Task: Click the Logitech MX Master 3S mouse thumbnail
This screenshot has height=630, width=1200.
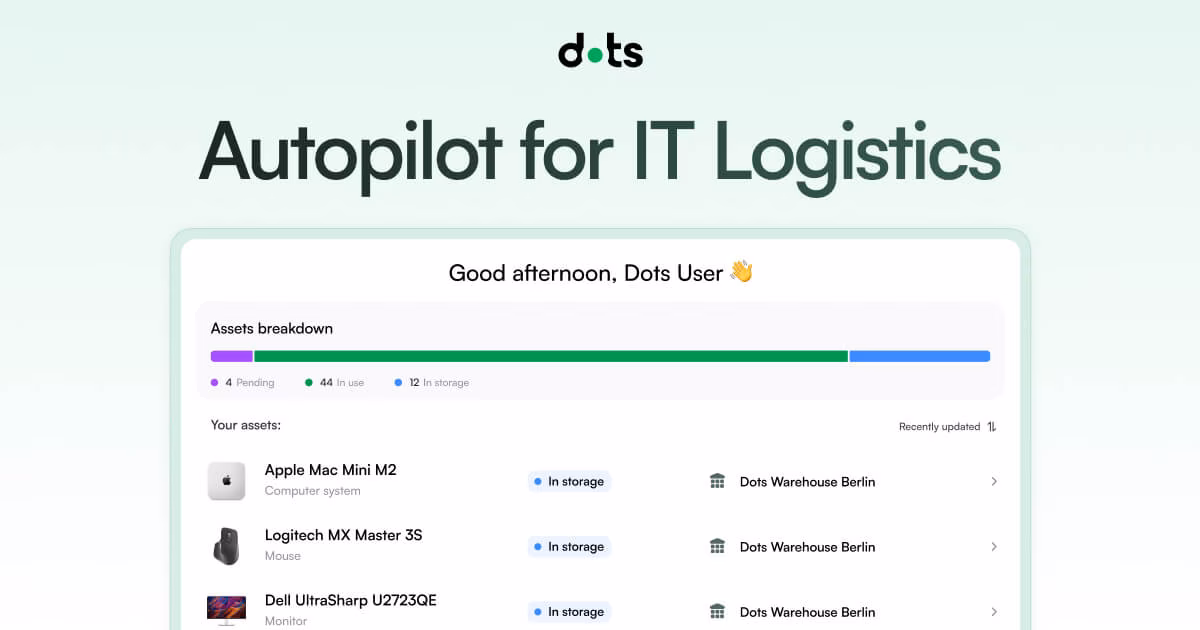Action: [x=226, y=546]
